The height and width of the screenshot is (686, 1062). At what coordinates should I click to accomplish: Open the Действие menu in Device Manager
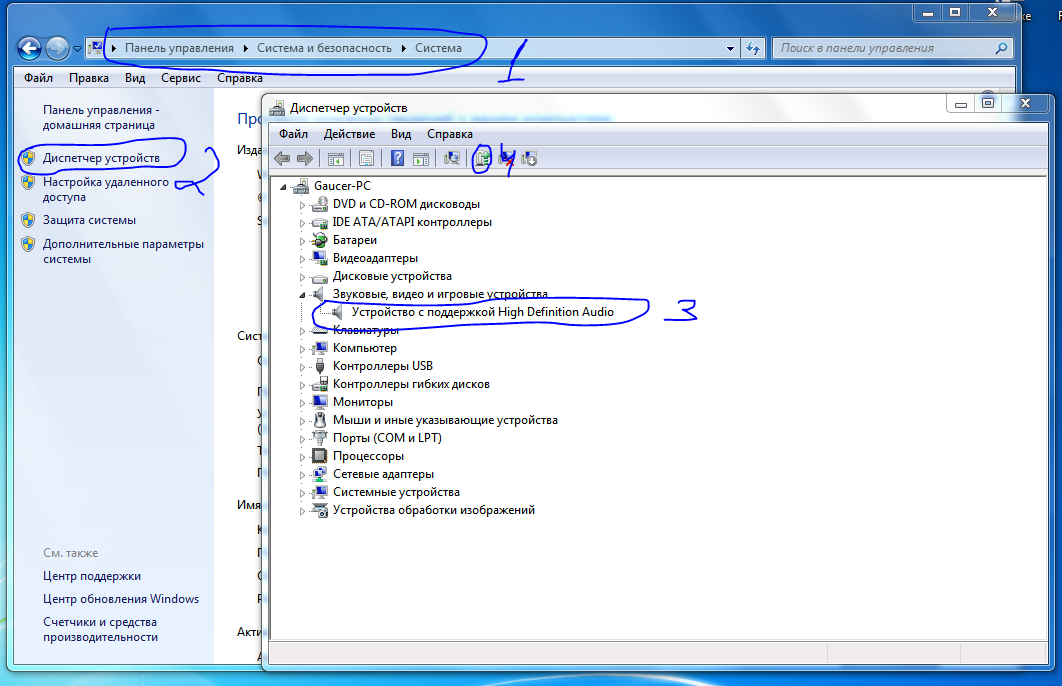point(350,134)
